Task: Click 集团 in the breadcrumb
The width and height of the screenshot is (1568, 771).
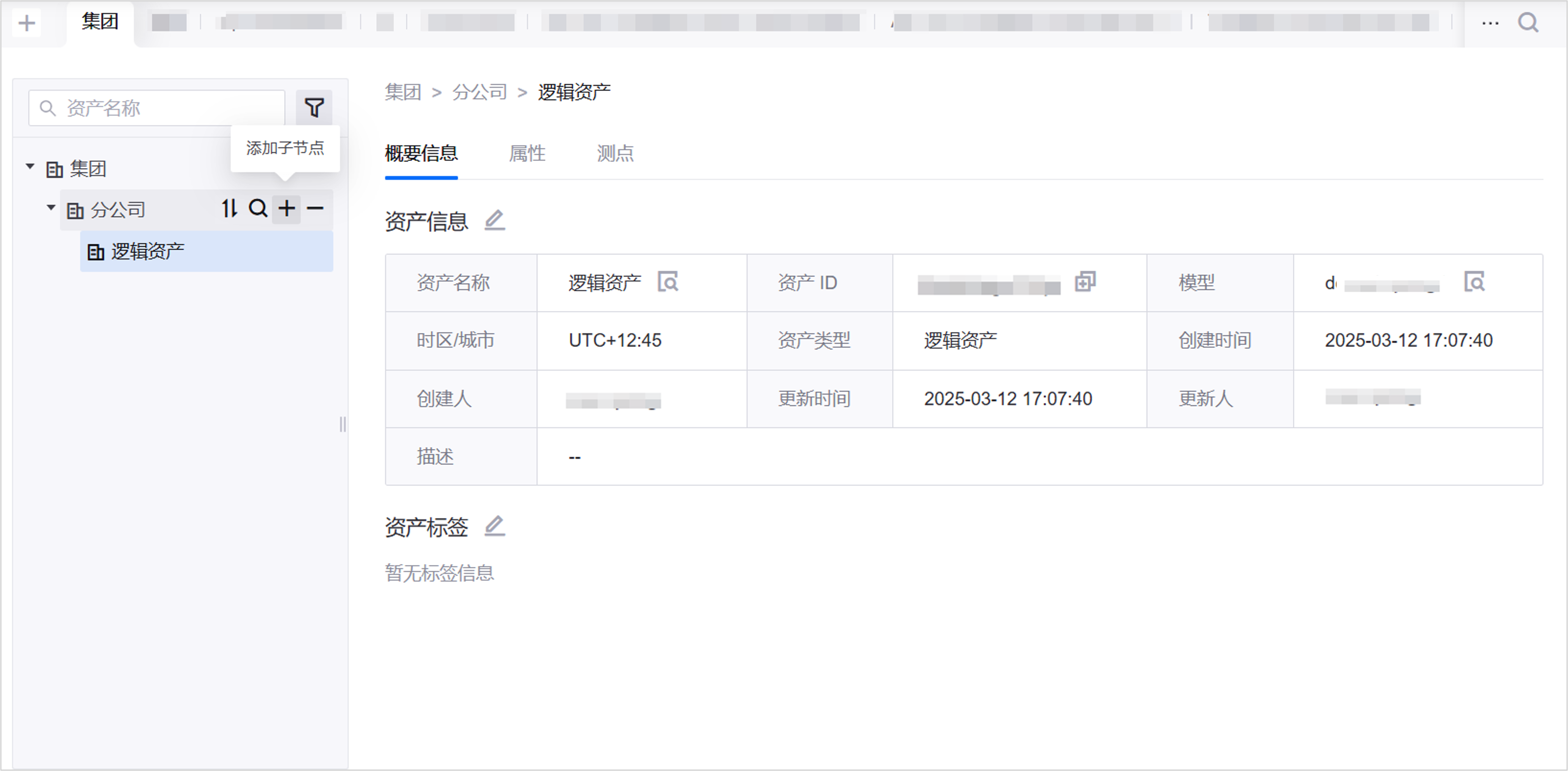Action: 403,93
